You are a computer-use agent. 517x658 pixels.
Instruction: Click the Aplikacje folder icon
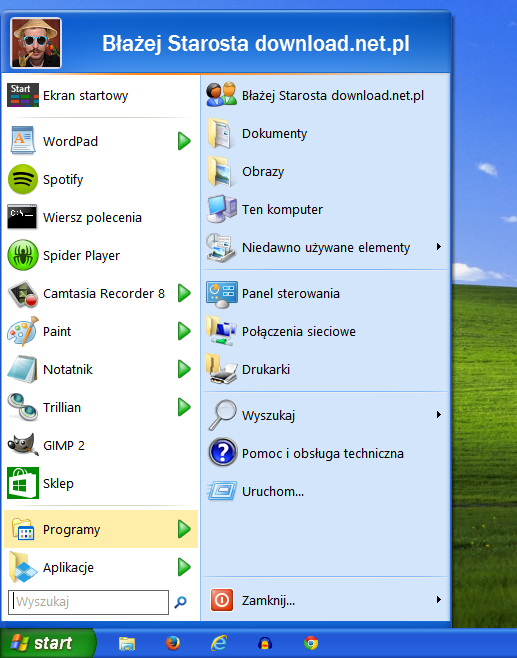tap(23, 567)
